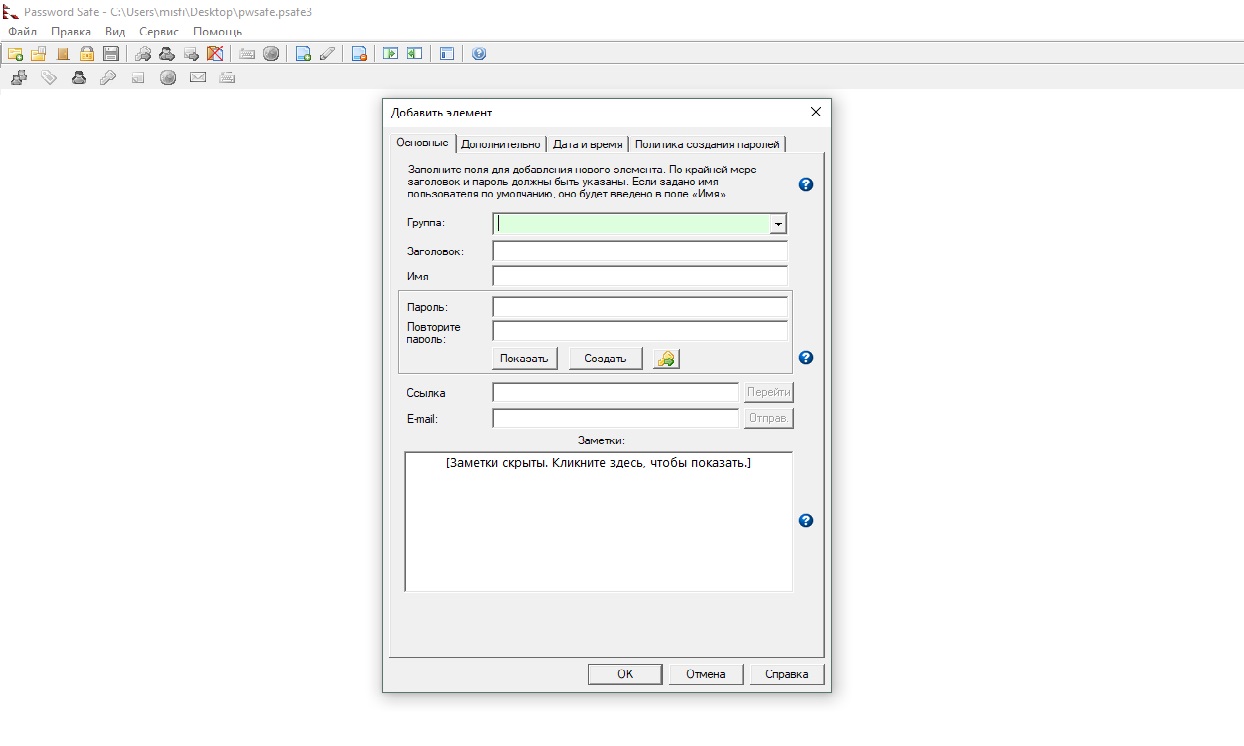Click the Clear clipboard red-X icon
Image resolution: width=1244 pixels, height=746 pixels.
coord(215,54)
